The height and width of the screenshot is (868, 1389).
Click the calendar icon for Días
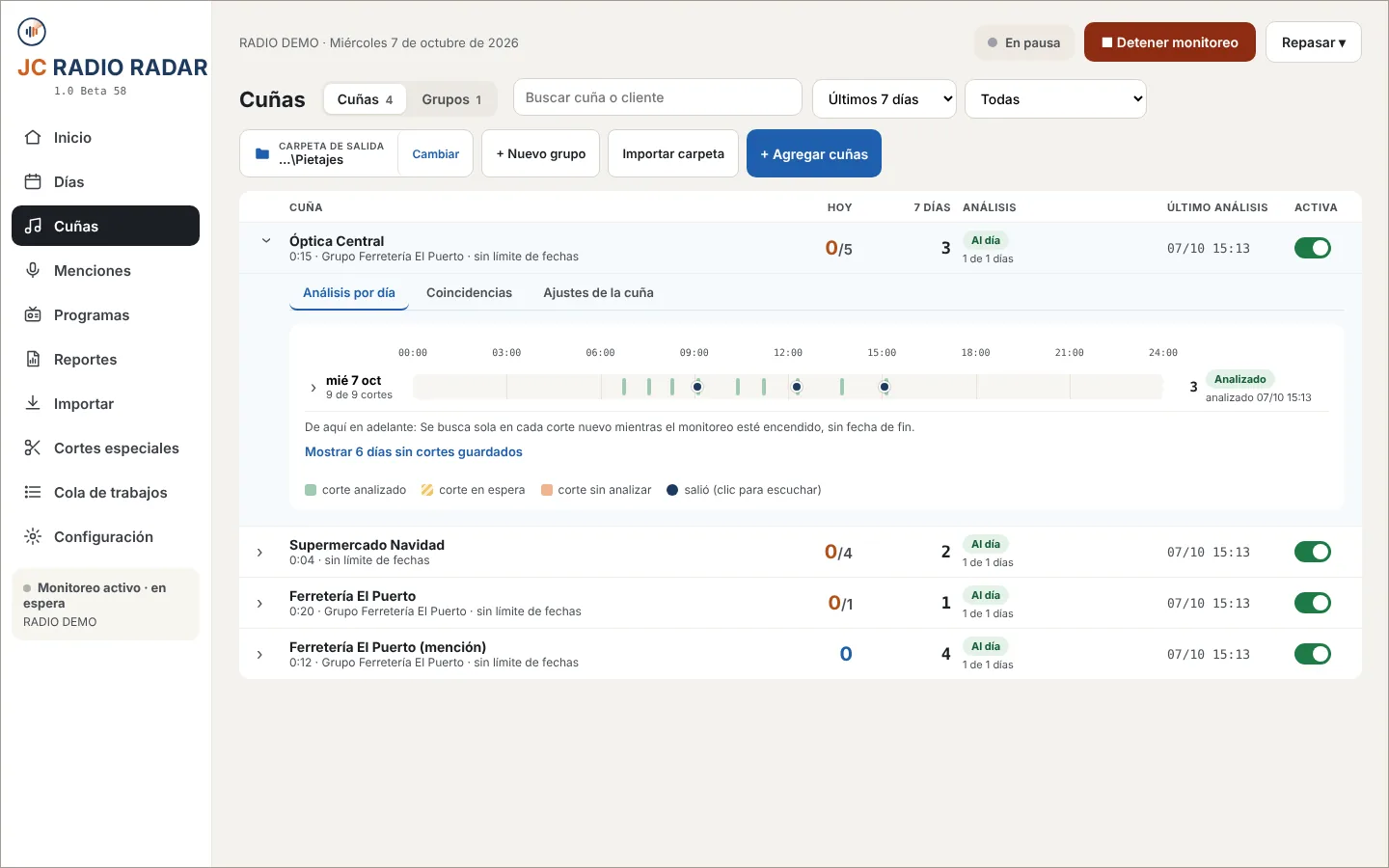click(x=33, y=182)
